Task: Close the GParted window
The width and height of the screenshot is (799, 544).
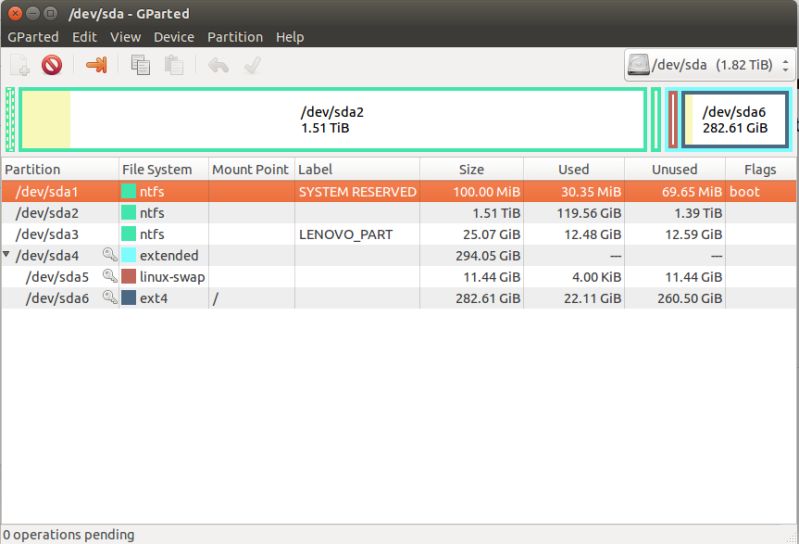Action: pos(15,13)
